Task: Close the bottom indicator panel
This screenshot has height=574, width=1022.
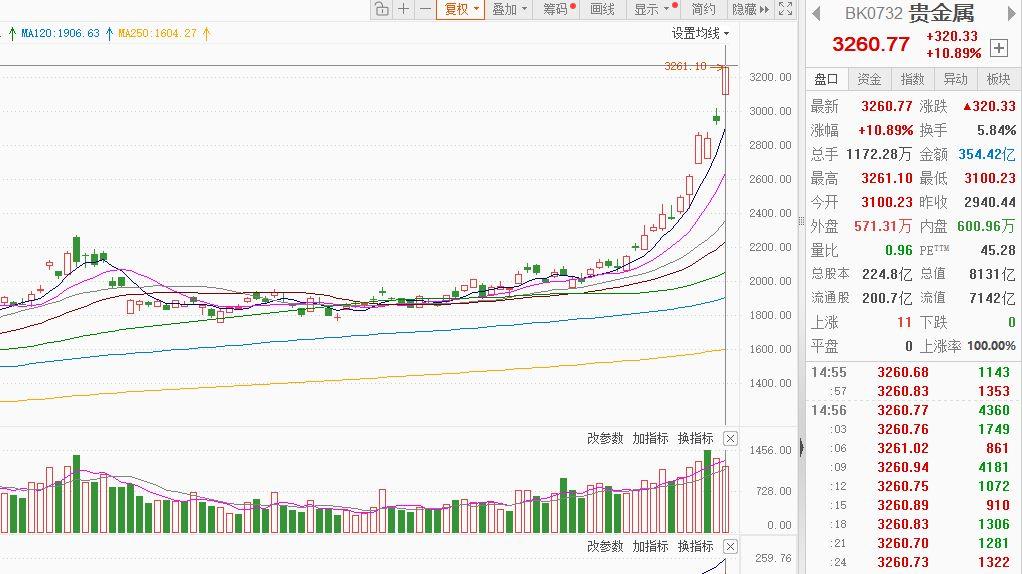Action: [731, 547]
